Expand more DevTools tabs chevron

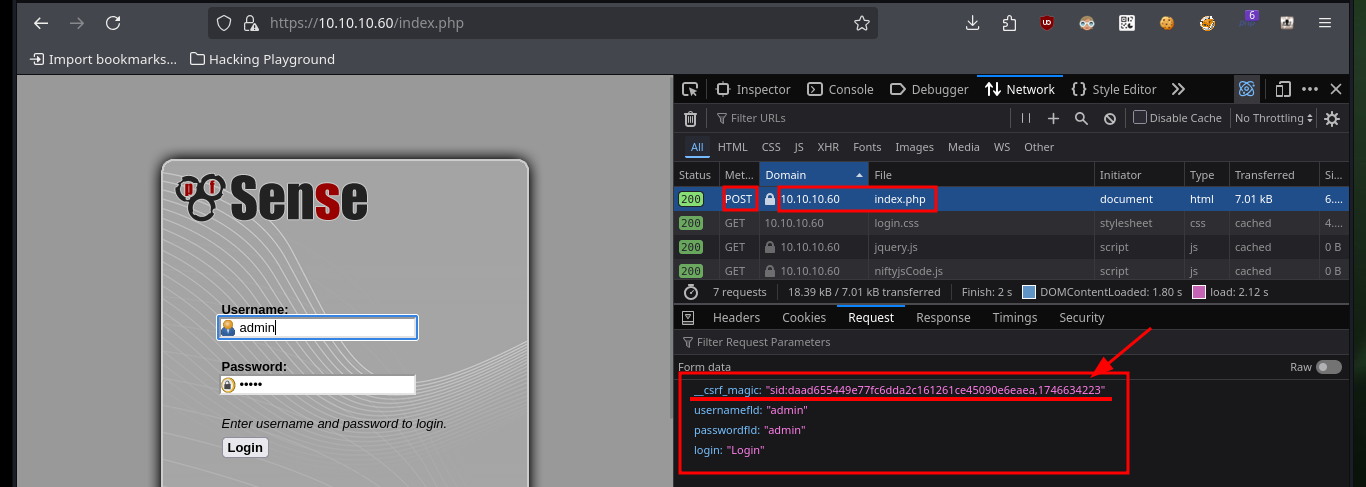(x=1178, y=89)
